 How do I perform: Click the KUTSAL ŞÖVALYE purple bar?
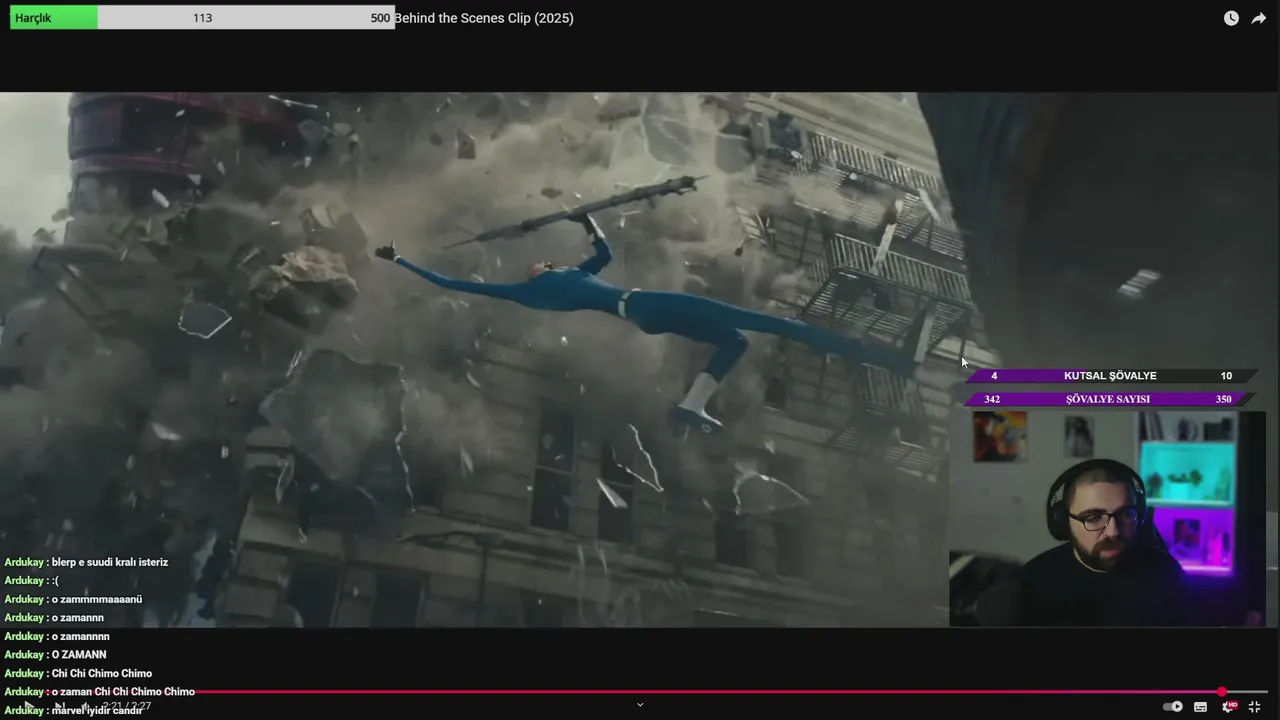(1110, 376)
